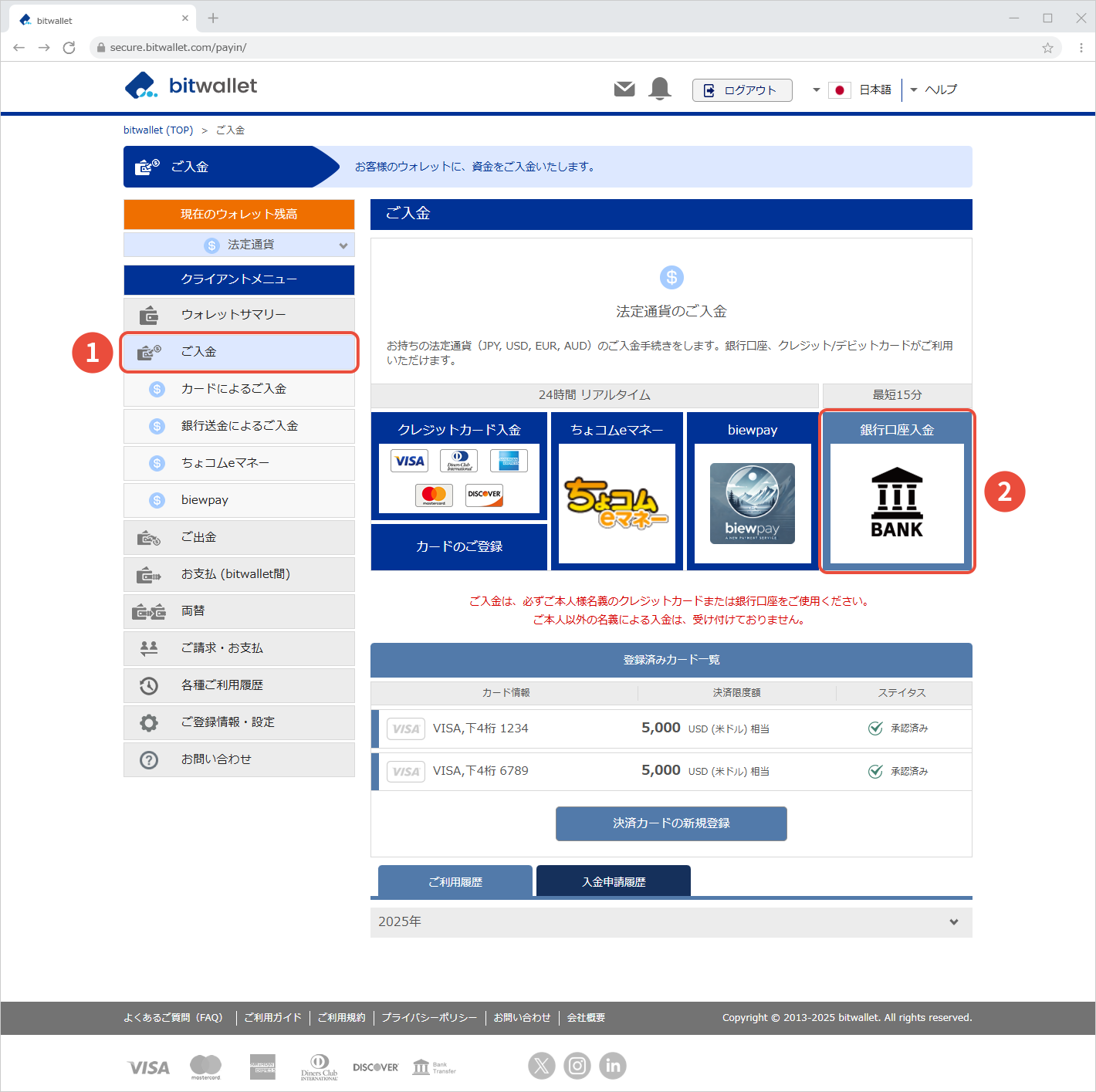Click the browser address bar
This screenshot has height=1092, width=1096.
click(575, 48)
